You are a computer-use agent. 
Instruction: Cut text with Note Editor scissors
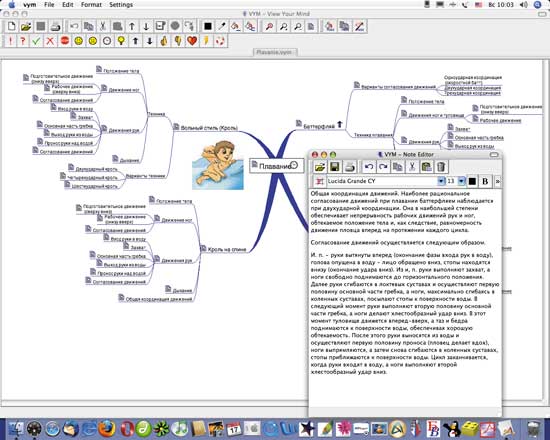point(412,167)
